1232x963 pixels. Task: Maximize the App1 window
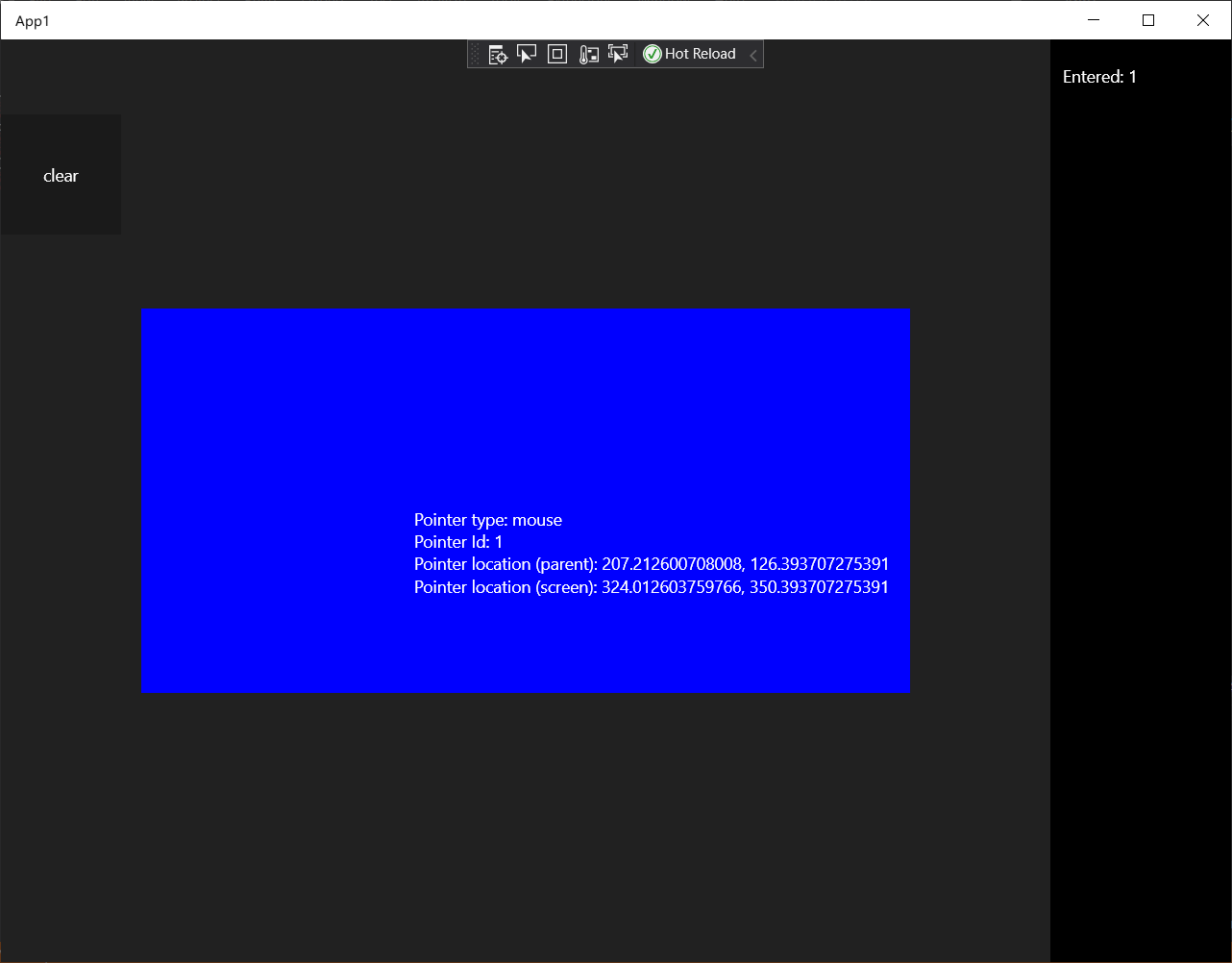[1147, 20]
